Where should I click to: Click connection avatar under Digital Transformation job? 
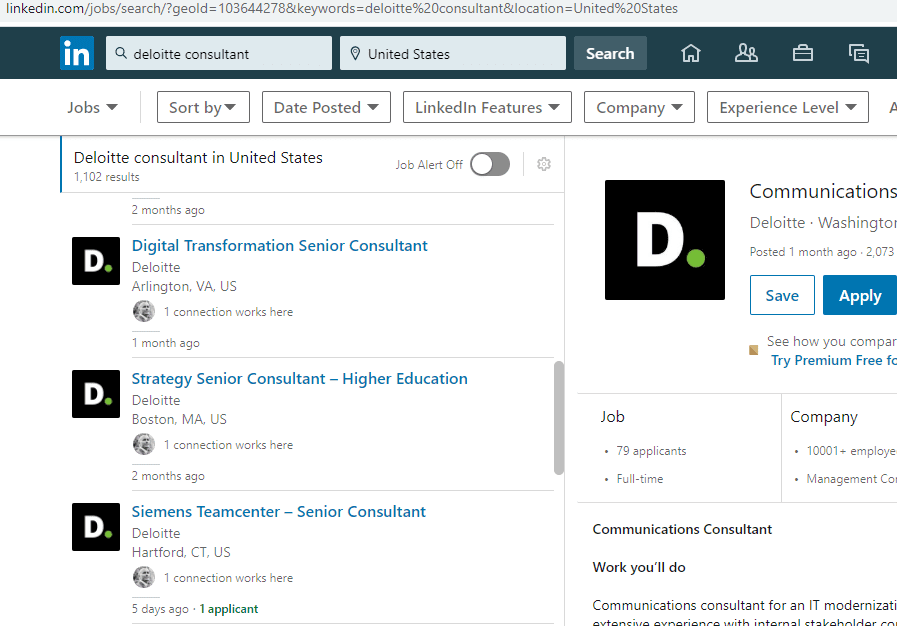click(144, 312)
